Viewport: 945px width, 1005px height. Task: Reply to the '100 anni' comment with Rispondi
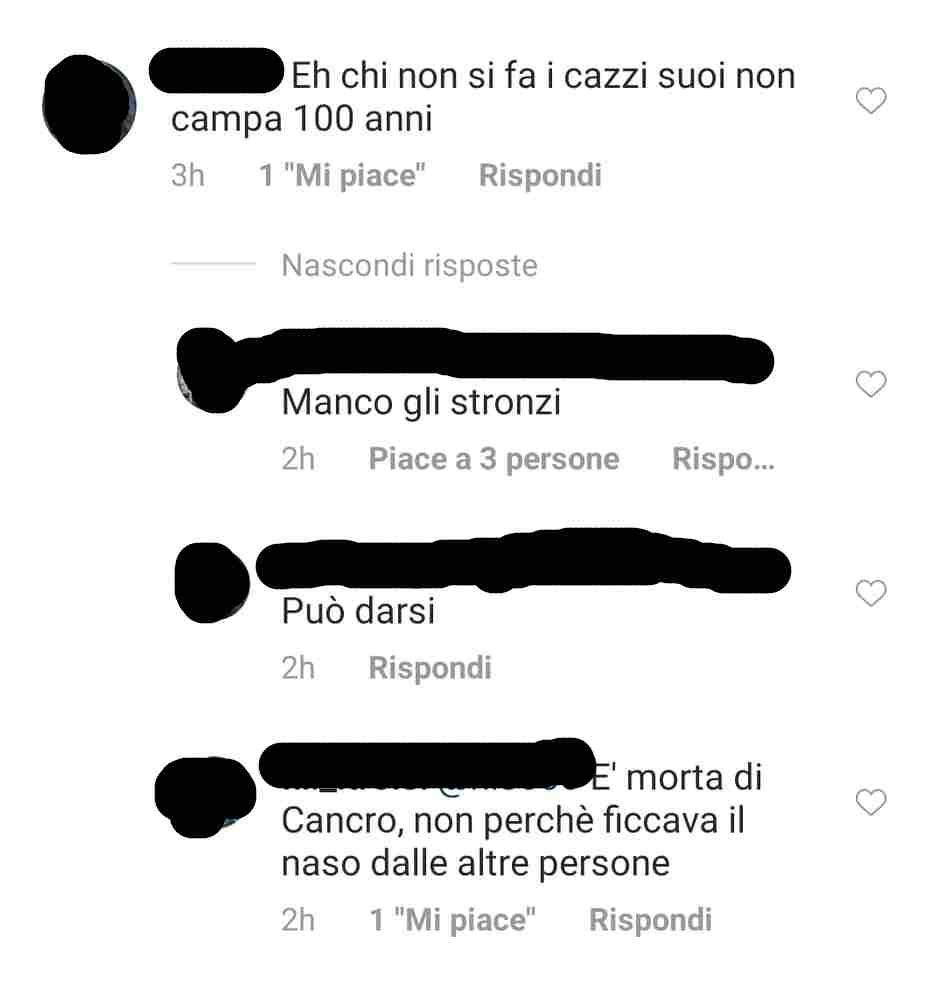click(540, 176)
